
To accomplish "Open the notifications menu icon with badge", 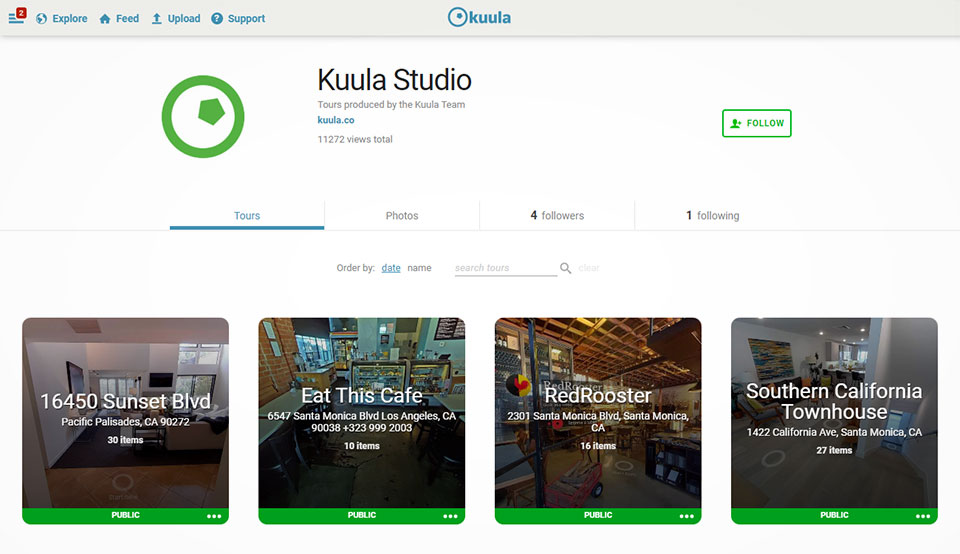I will coord(17,17).
